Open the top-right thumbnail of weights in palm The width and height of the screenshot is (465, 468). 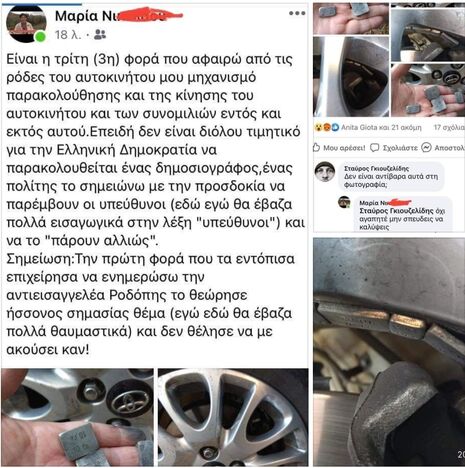351,19
